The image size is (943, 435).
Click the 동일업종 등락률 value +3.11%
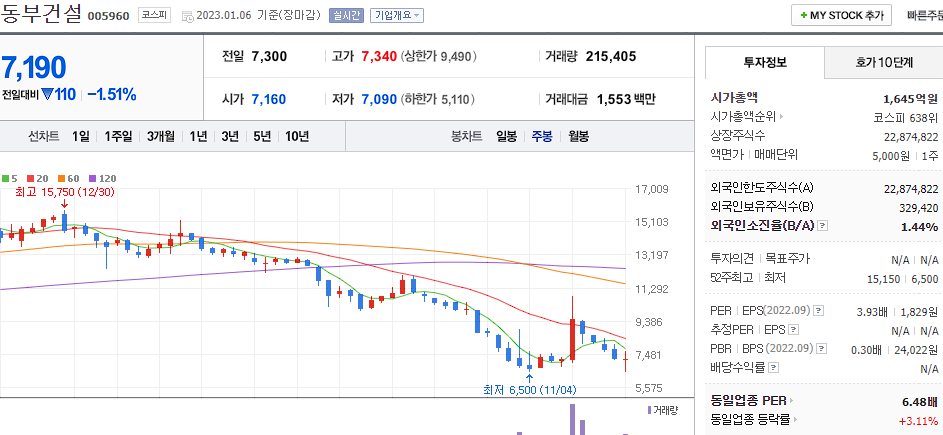[x=918, y=420]
